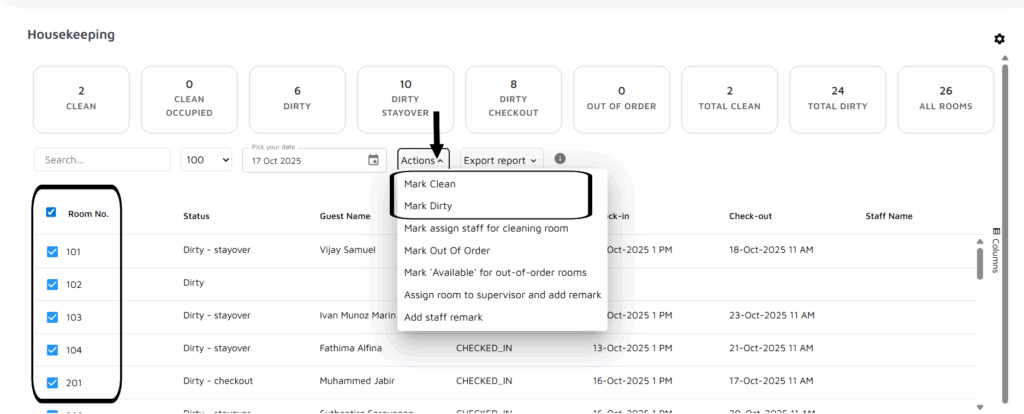
Task: Toggle the room 201 checkbox
Action: (52, 381)
